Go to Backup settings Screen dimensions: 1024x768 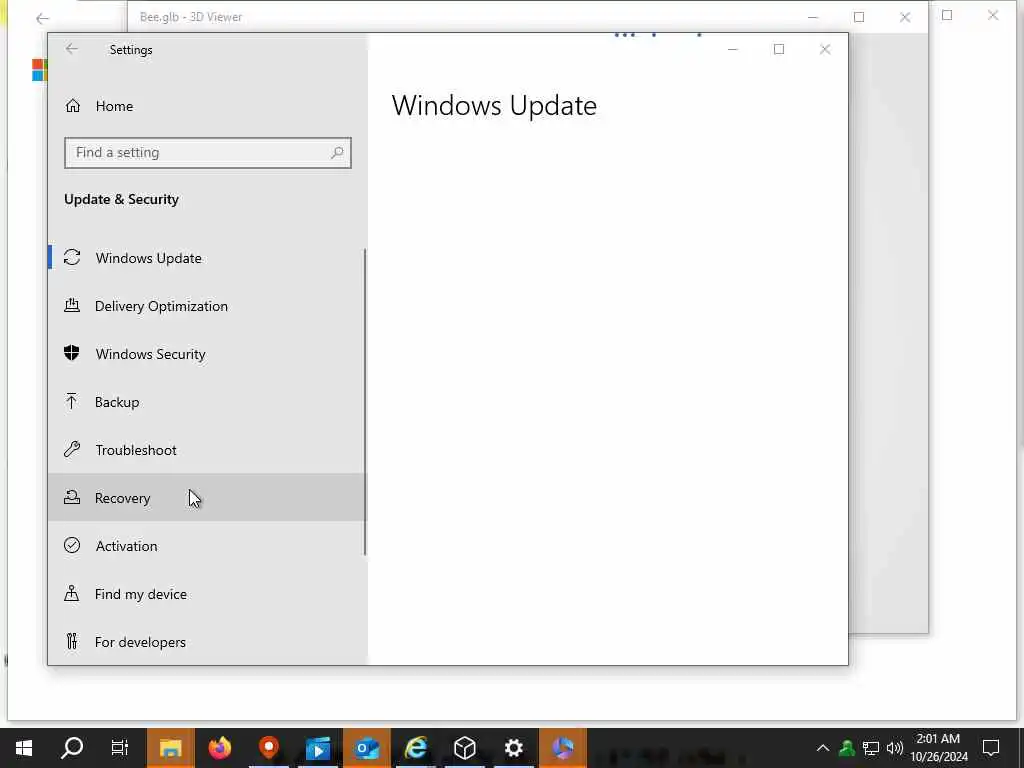pos(206,402)
